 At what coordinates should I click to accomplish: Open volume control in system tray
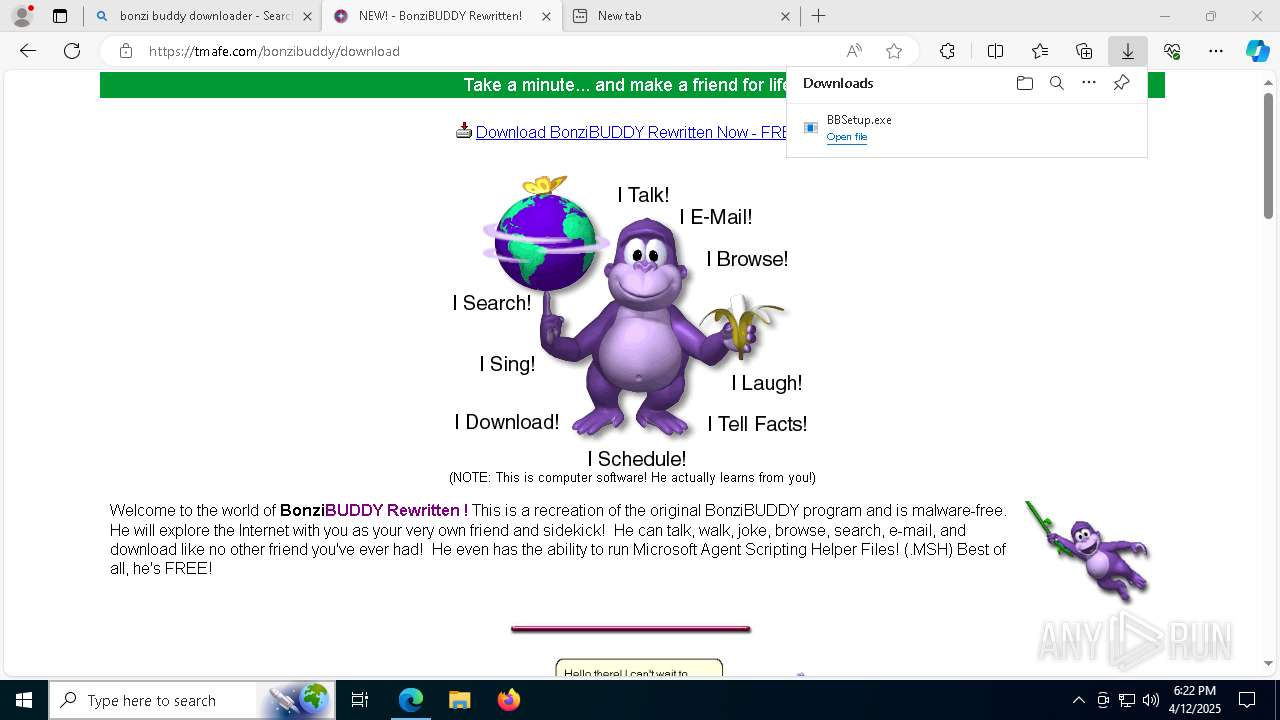1150,700
